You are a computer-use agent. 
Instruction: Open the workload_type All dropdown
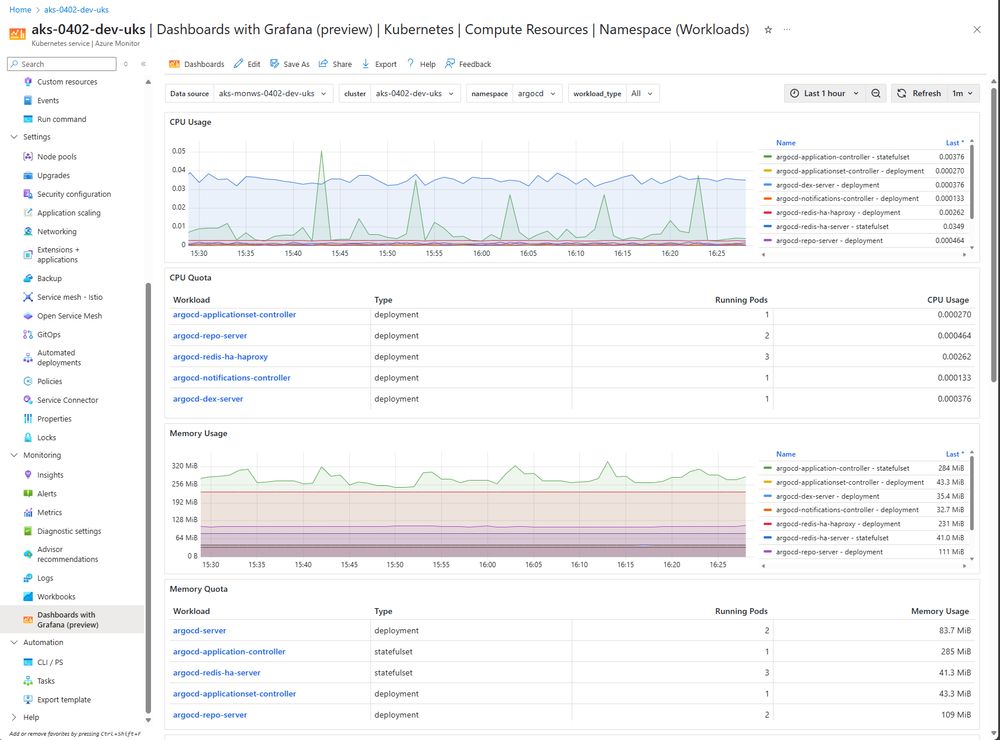(x=642, y=93)
